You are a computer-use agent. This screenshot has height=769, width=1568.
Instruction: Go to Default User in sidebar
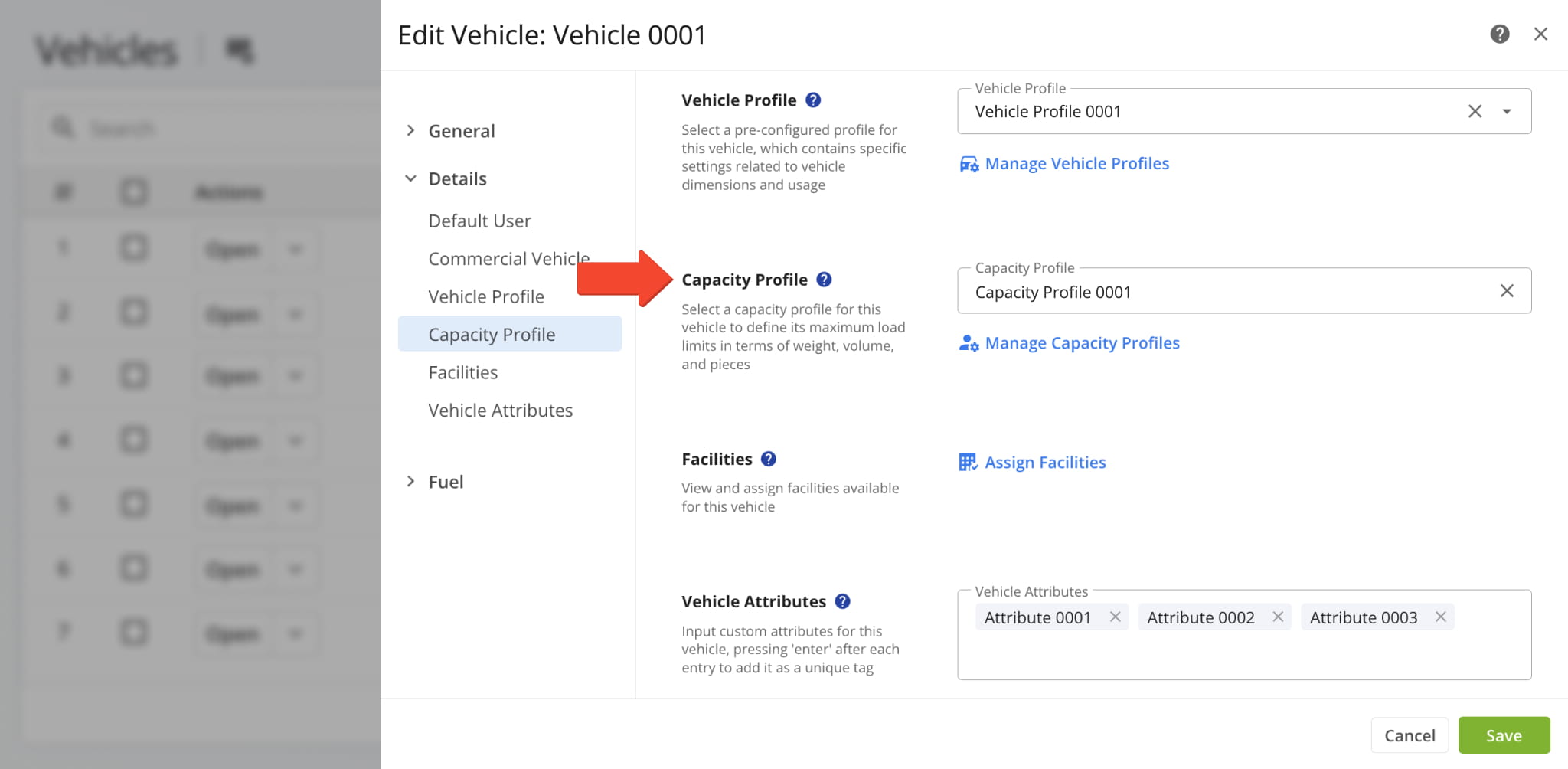click(x=479, y=221)
